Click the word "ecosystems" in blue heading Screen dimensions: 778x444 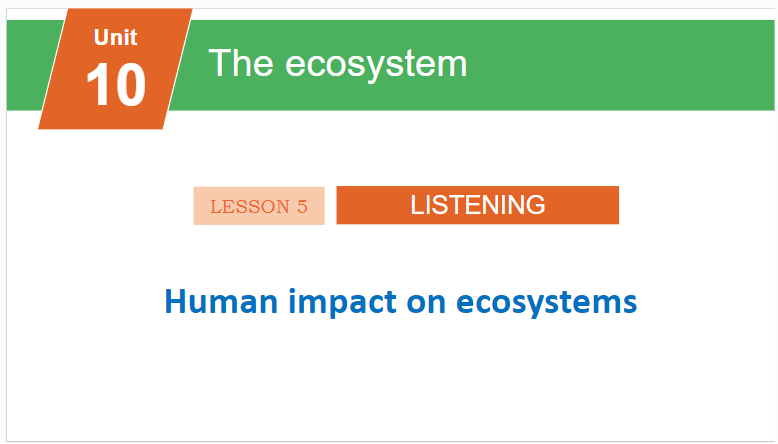(x=546, y=304)
